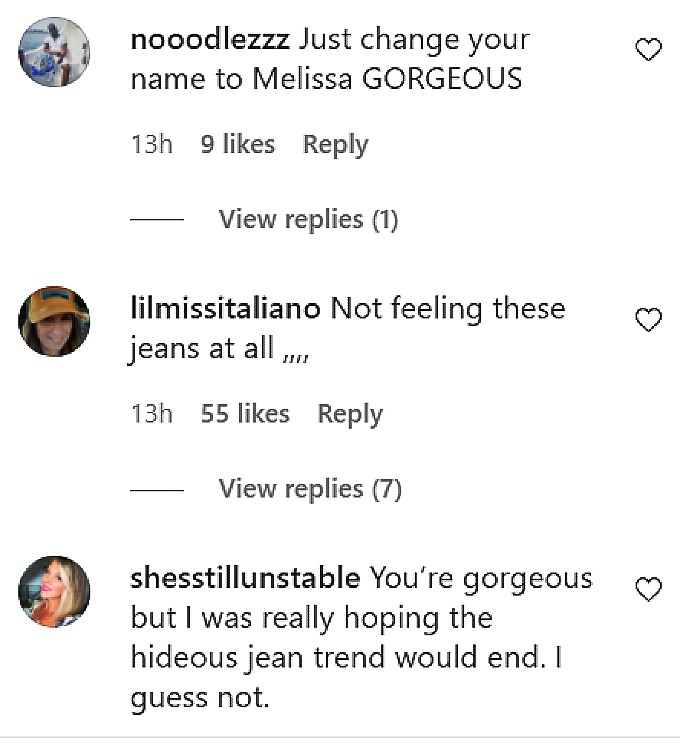Click 13h timestamp on nooodlezzz comment
Screen dimensions: 680x744
151,145
